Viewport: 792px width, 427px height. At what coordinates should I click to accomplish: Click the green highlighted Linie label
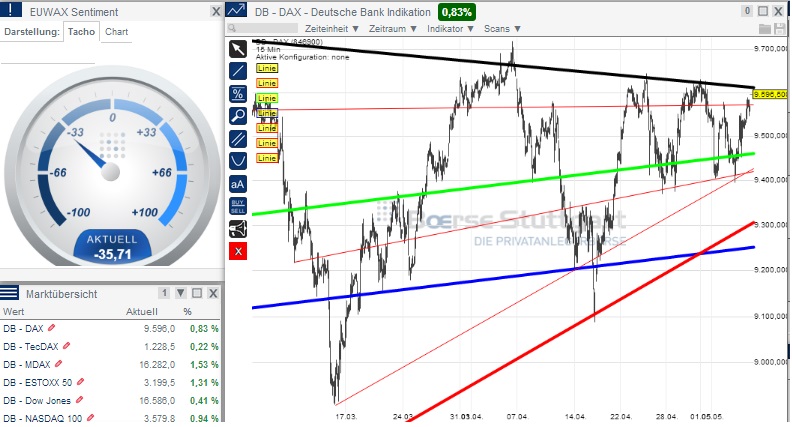tap(267, 98)
